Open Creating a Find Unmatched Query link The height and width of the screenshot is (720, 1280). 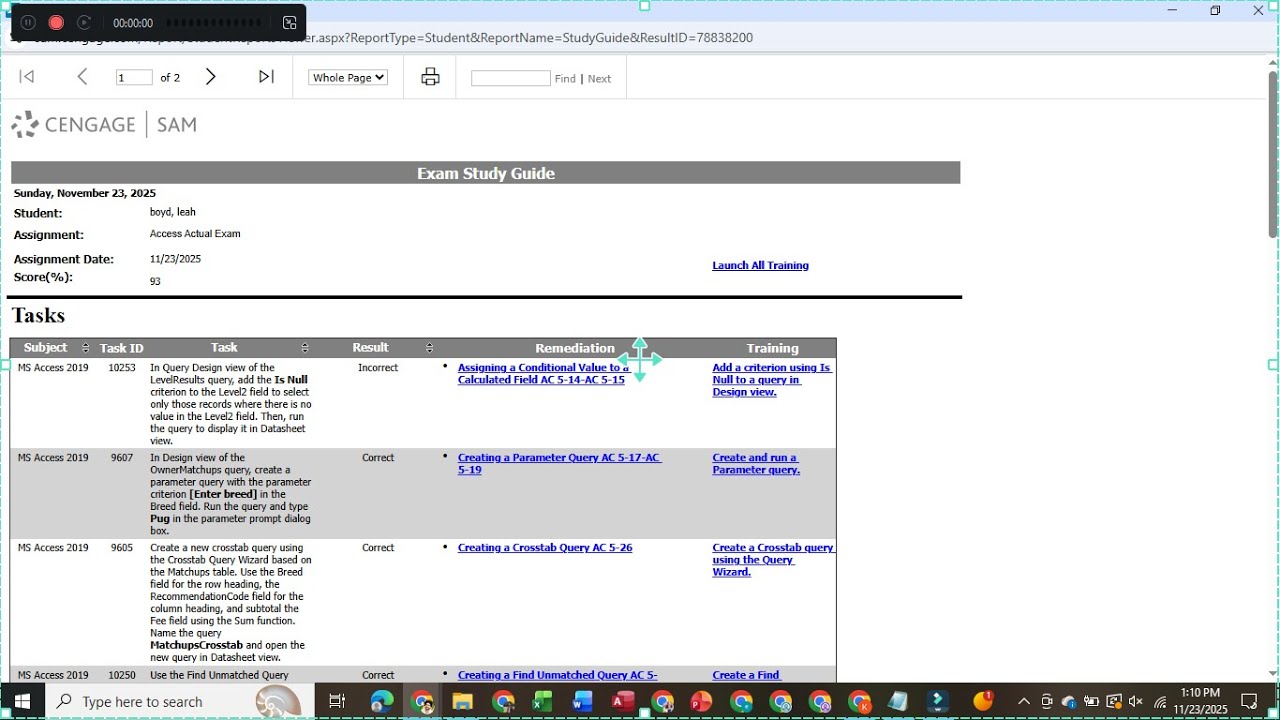point(557,675)
